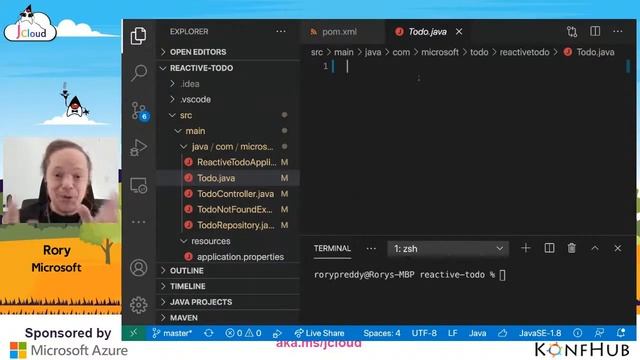Expand the Outline section
Image resolution: width=640 pixels, height=360 pixels.
229,271
